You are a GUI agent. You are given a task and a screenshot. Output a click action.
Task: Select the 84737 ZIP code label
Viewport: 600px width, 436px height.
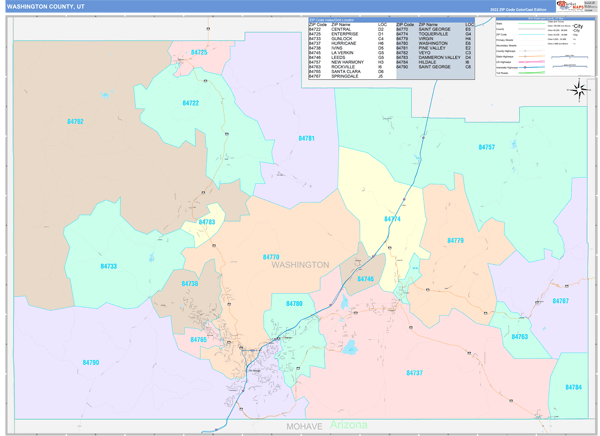click(414, 372)
